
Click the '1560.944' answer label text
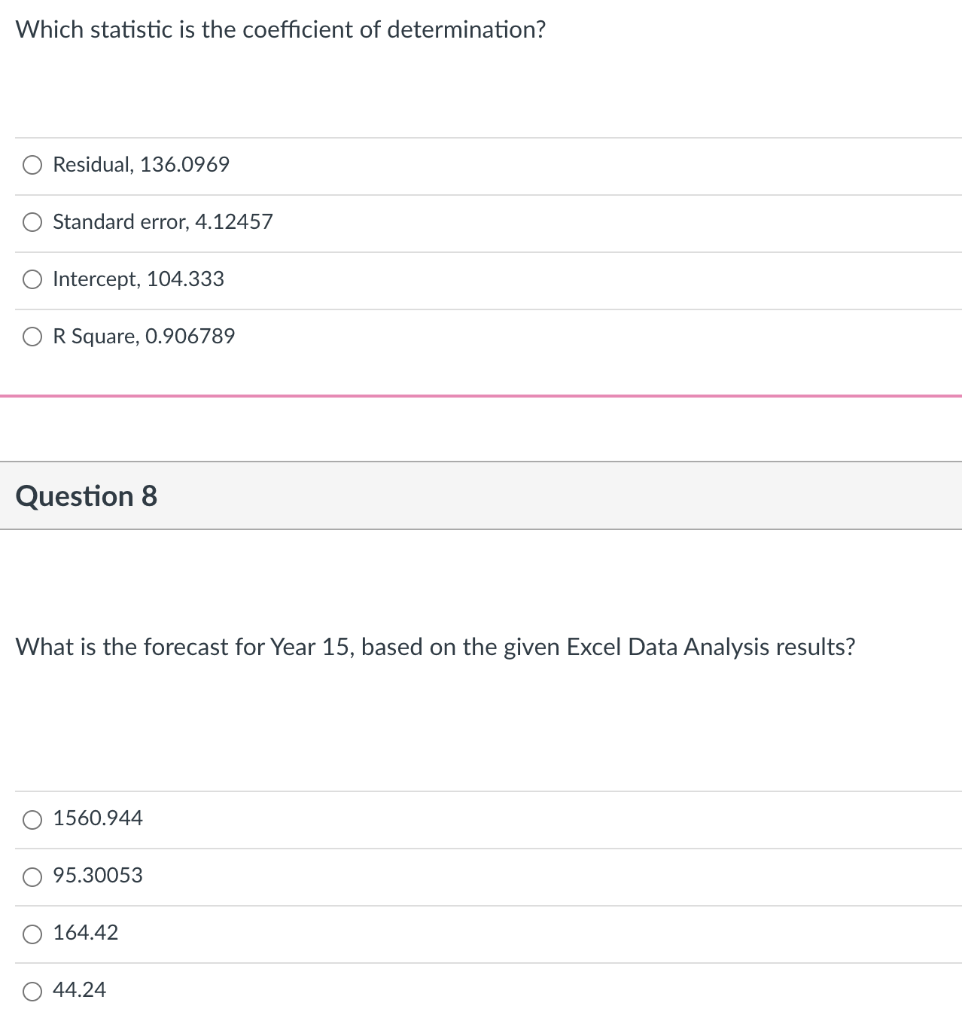[x=97, y=818]
